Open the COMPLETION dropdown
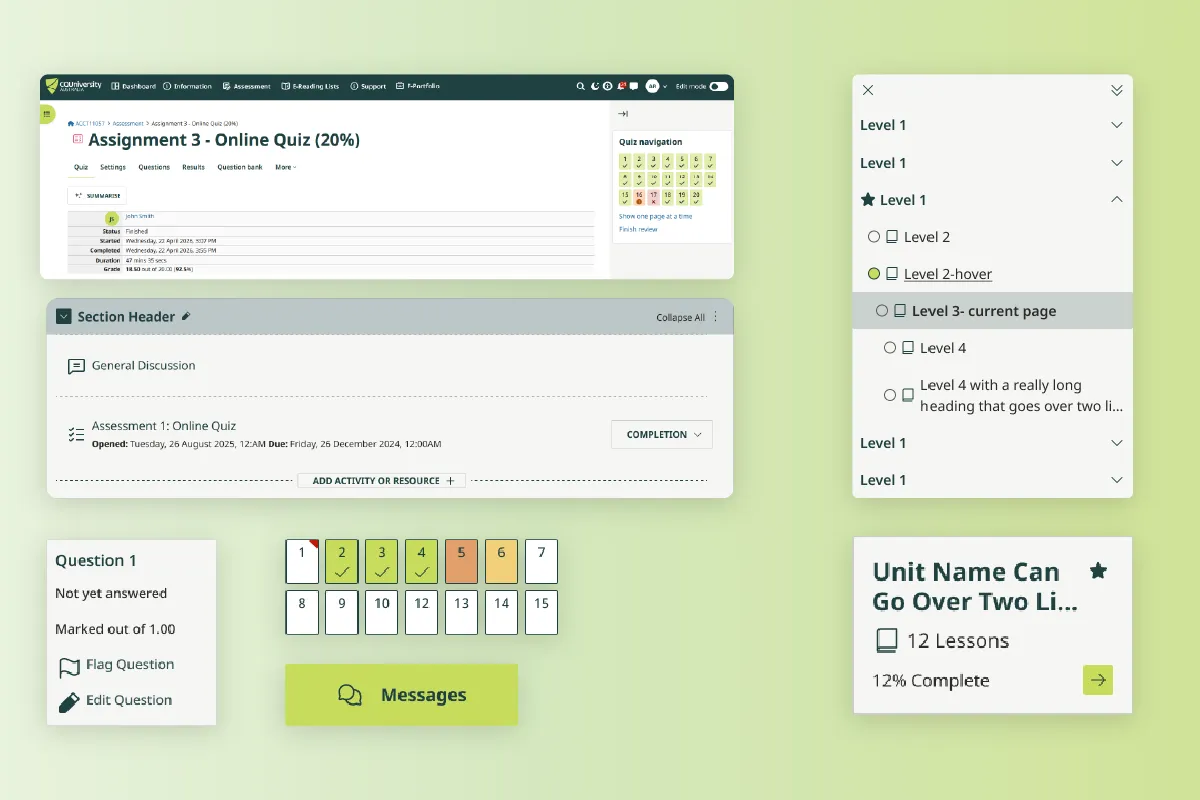The image size is (1200, 800). click(662, 435)
